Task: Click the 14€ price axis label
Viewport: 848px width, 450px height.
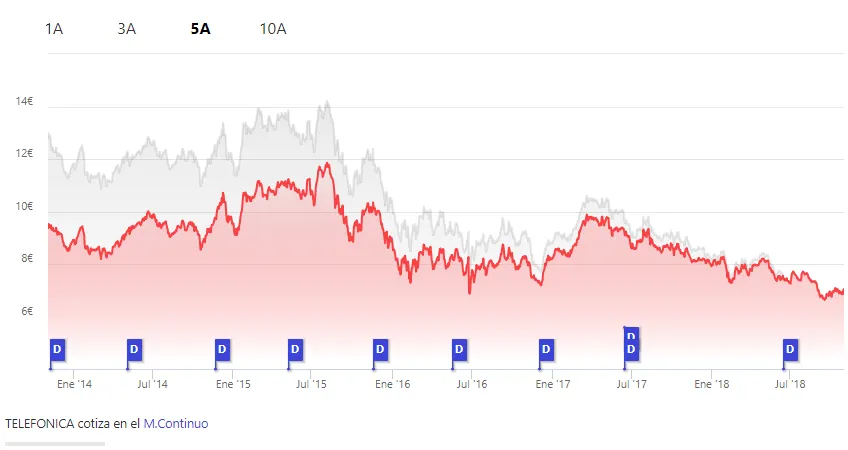Action: click(x=24, y=102)
